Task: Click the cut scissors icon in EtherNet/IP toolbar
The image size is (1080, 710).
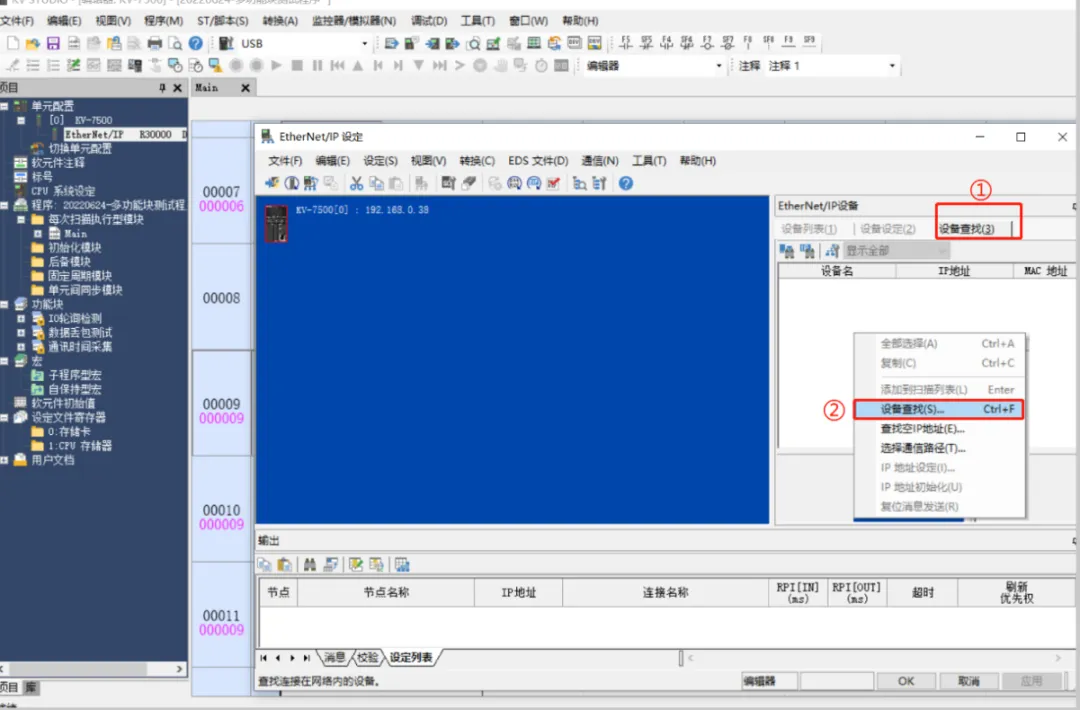Action: pyautogui.click(x=356, y=183)
